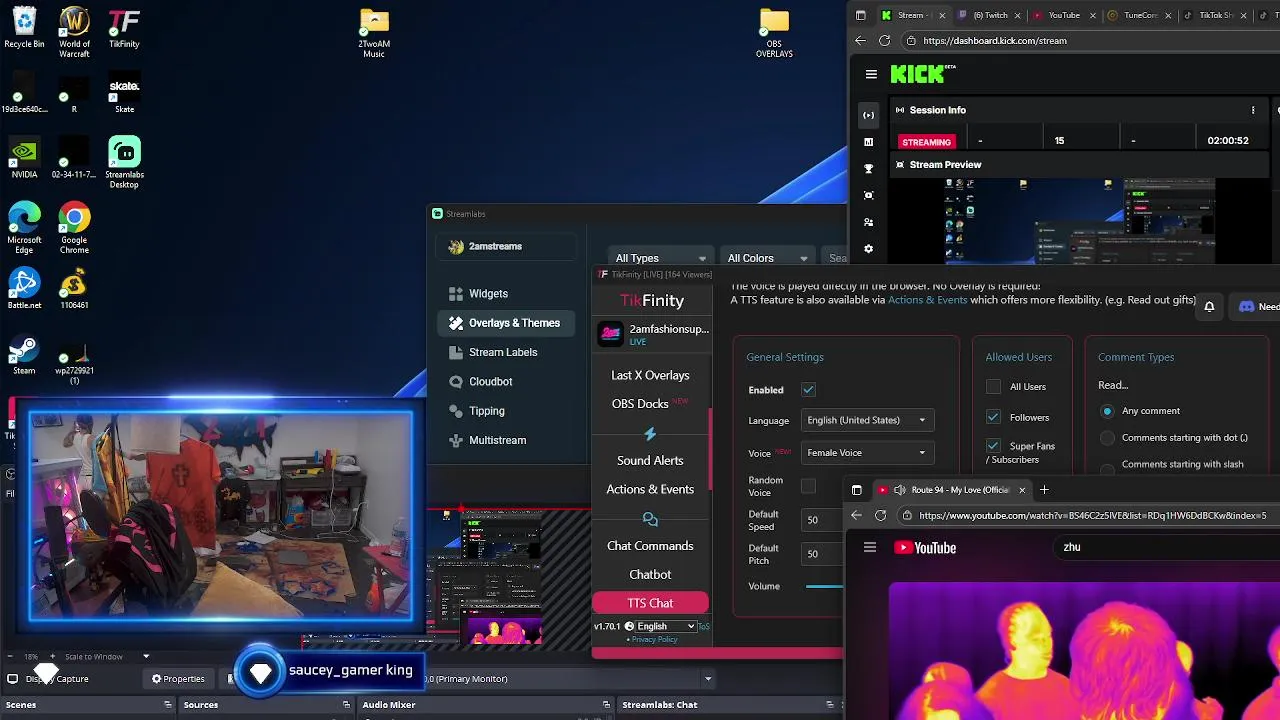Open Kick dashboard hamburger menu
The width and height of the screenshot is (1280, 720).
pos(871,74)
